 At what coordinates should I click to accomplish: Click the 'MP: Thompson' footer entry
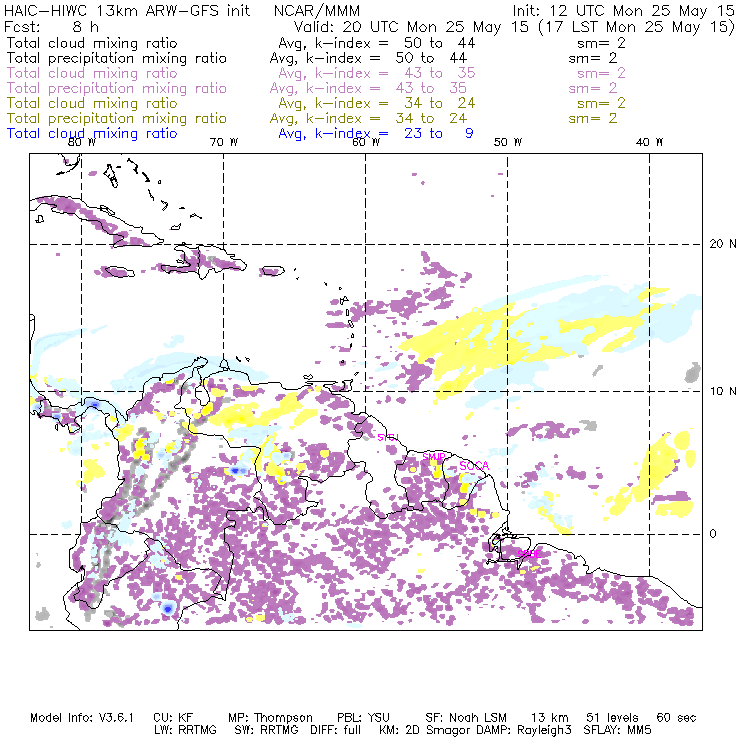270,718
